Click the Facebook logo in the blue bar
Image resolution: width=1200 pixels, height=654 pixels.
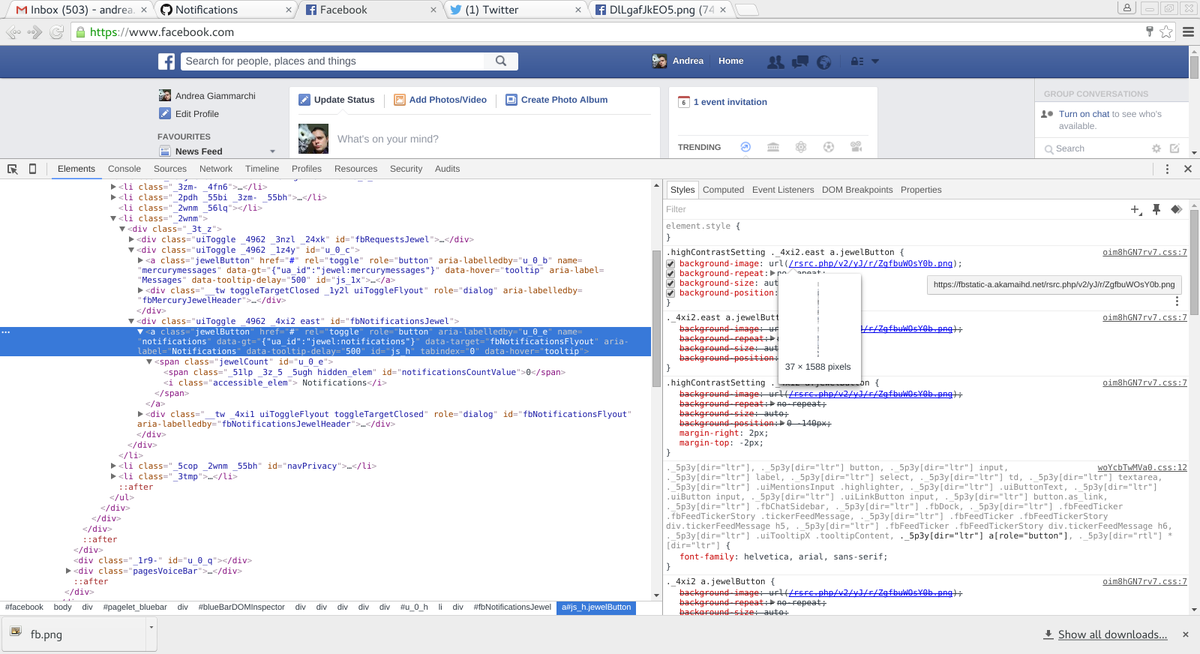(167, 61)
